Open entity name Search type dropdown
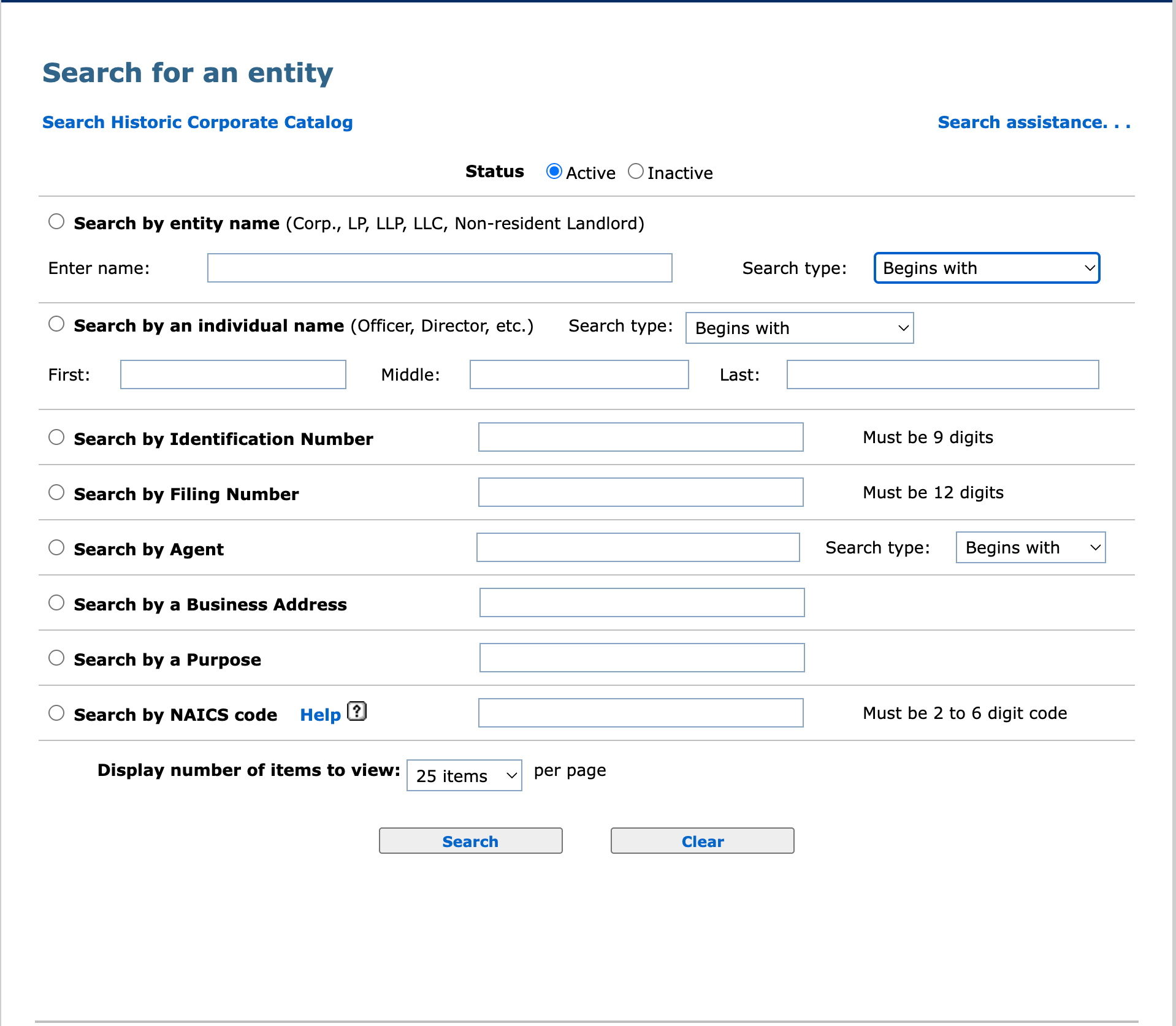 (987, 268)
